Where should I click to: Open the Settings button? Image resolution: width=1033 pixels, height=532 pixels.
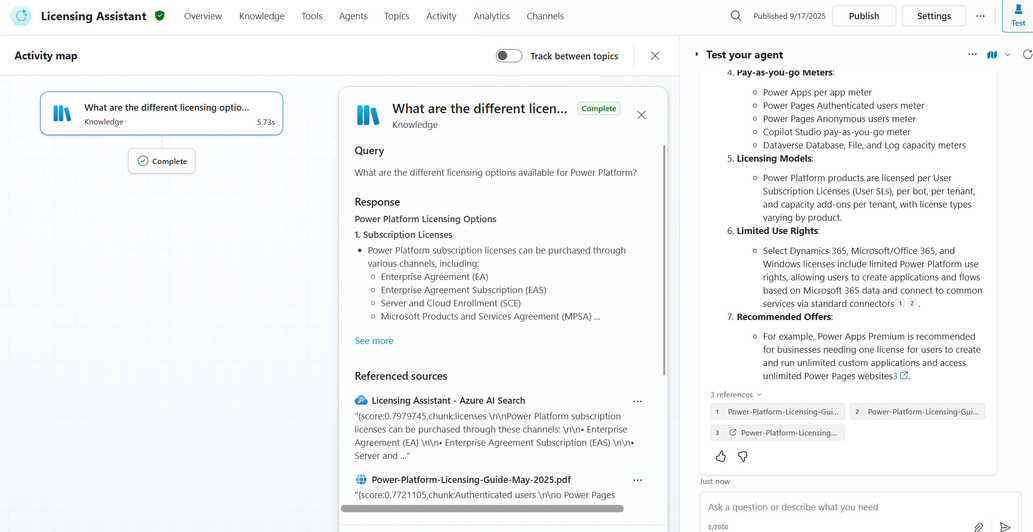pyautogui.click(x=934, y=16)
